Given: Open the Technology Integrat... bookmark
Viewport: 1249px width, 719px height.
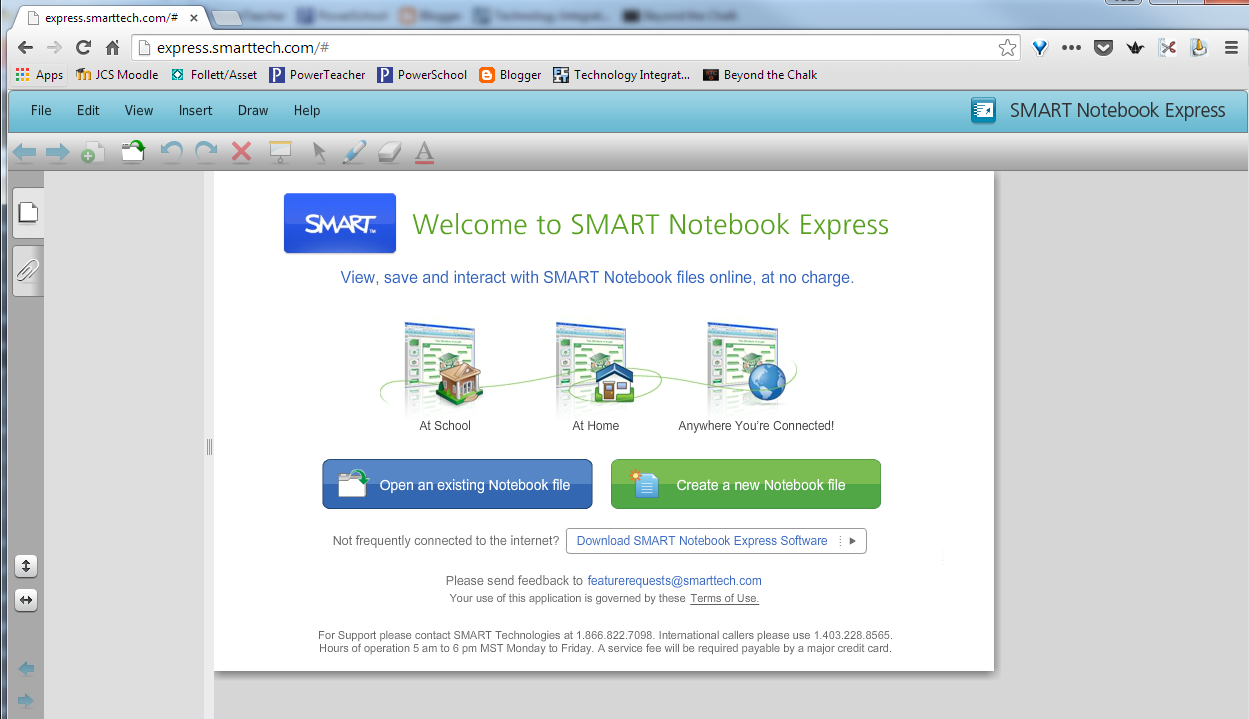Looking at the screenshot, I should pos(622,75).
